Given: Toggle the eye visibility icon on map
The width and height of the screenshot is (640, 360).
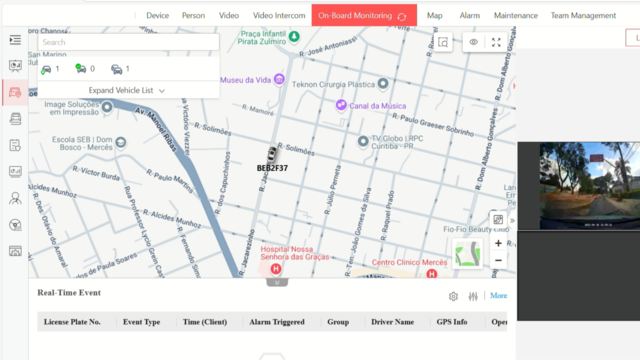Looking at the screenshot, I should pyautogui.click(x=473, y=42).
